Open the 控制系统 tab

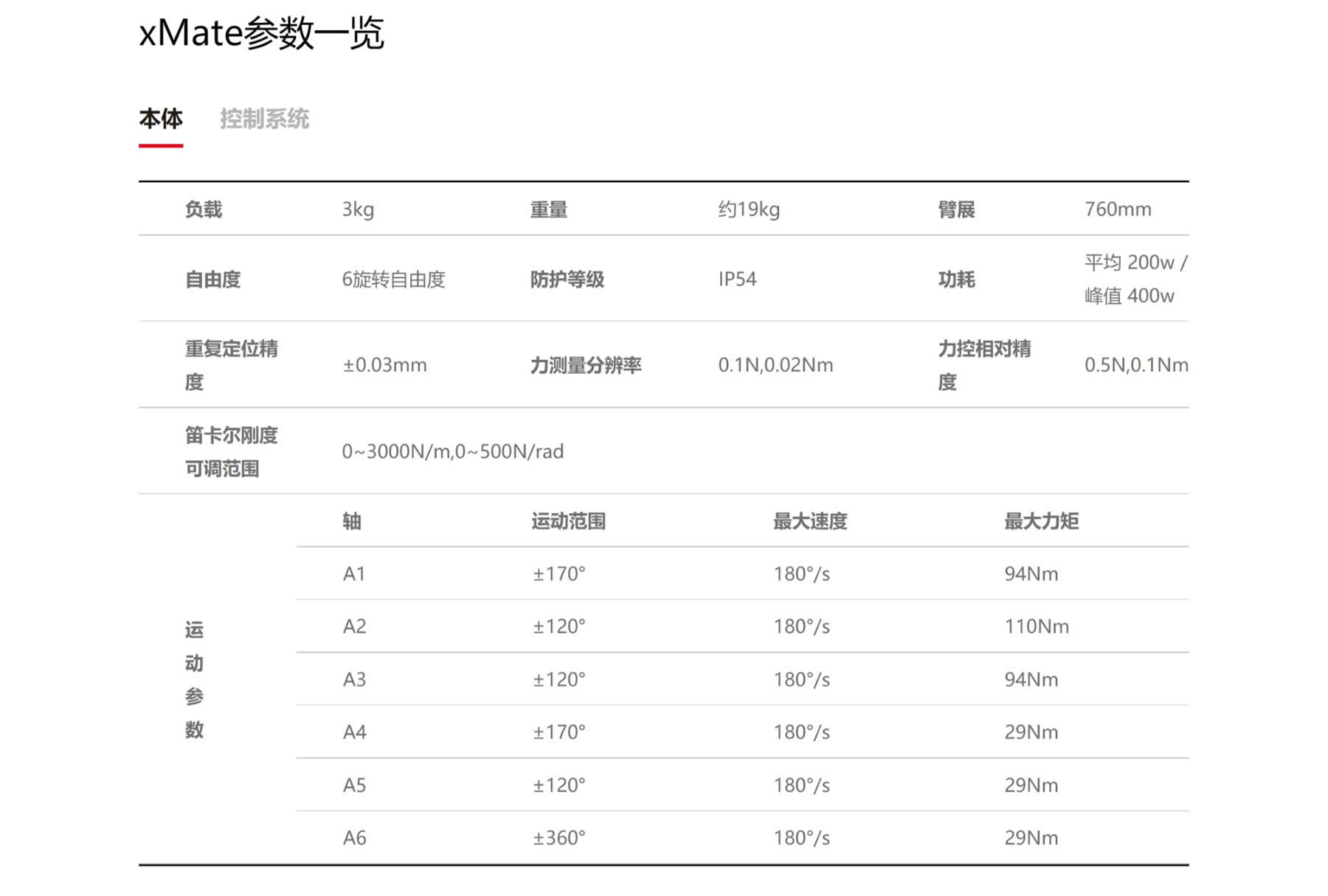coord(264,119)
